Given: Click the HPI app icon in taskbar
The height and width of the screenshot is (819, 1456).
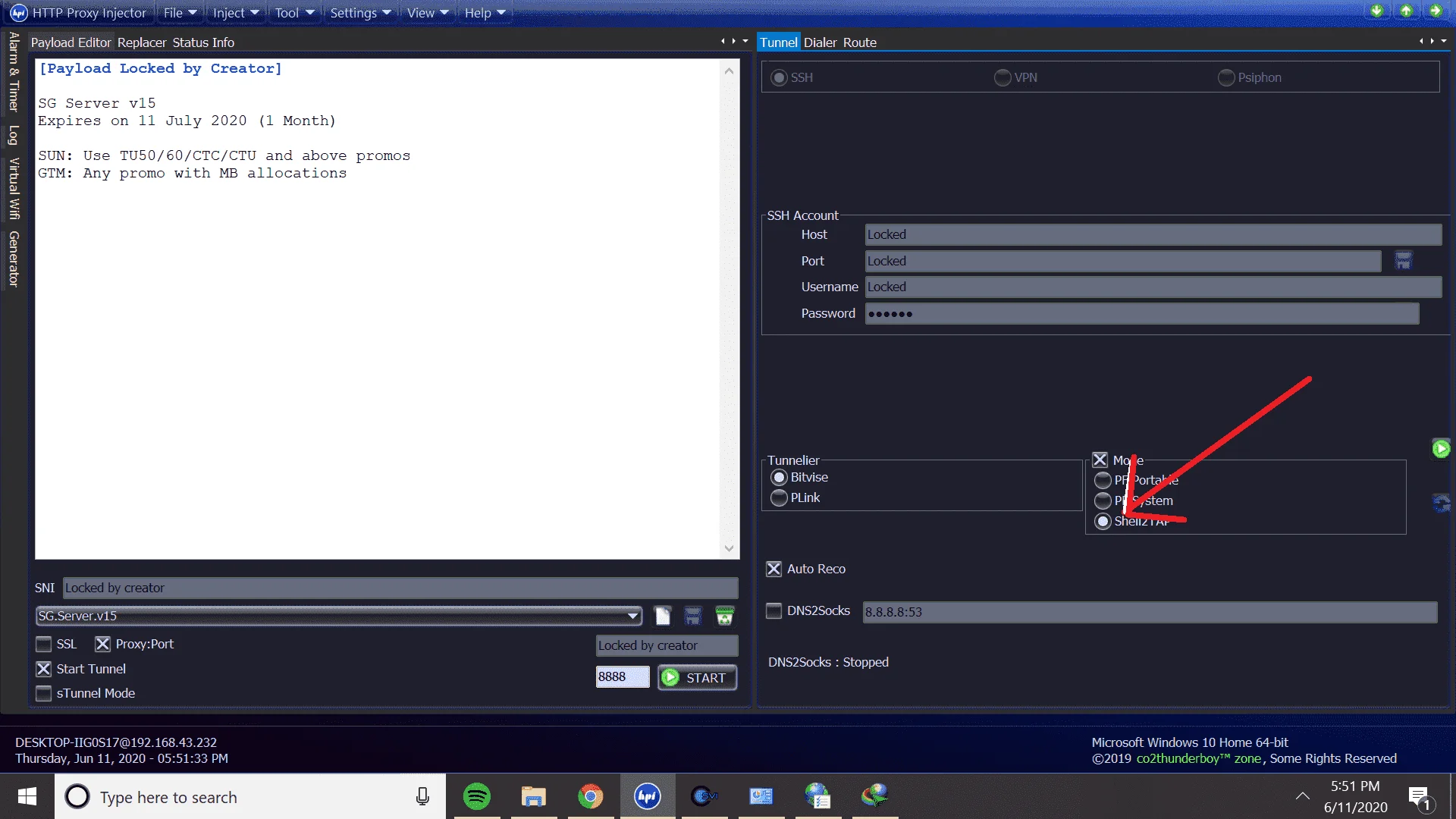Looking at the screenshot, I should [x=648, y=796].
